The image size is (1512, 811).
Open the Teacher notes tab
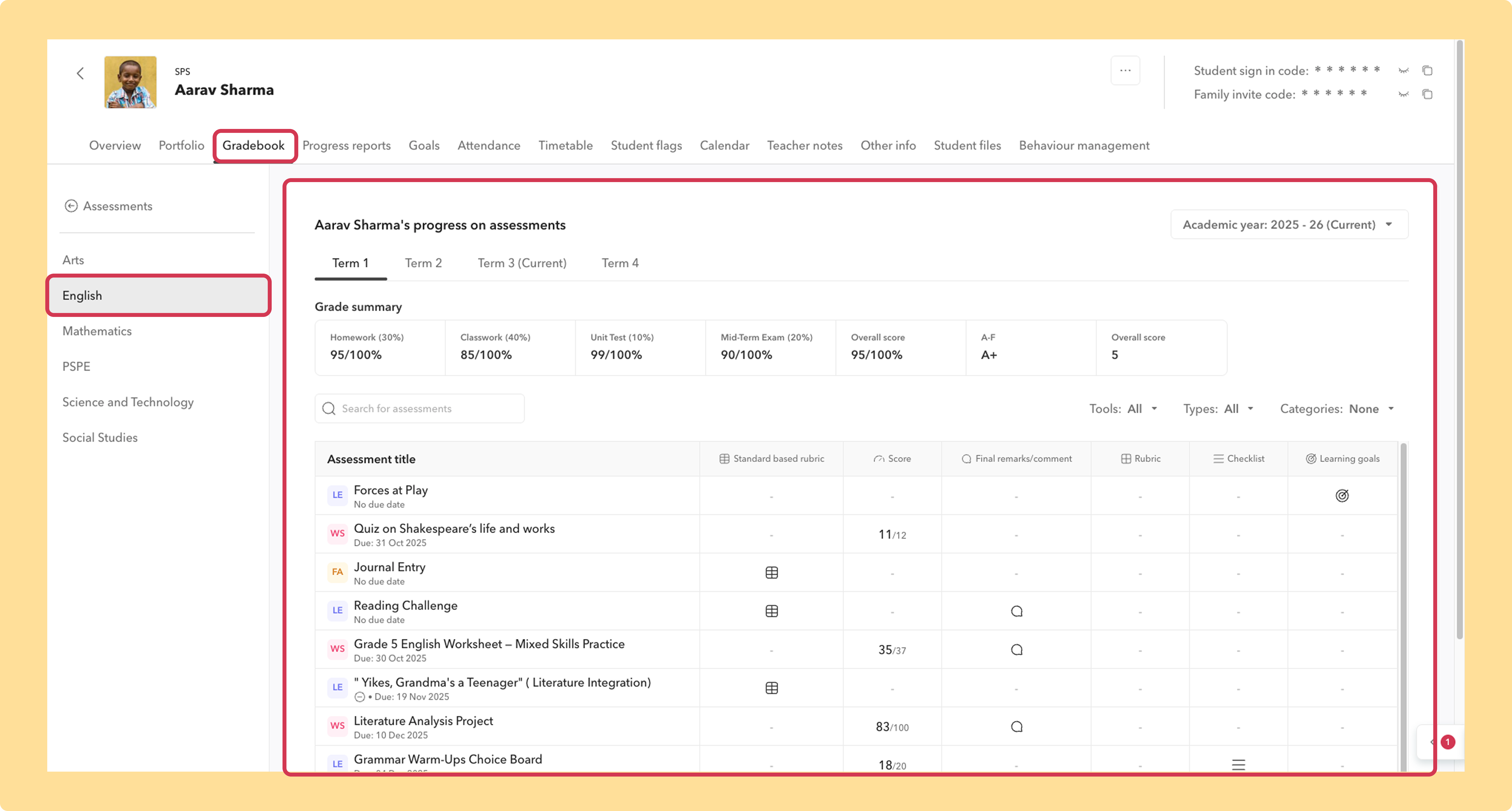click(x=805, y=145)
